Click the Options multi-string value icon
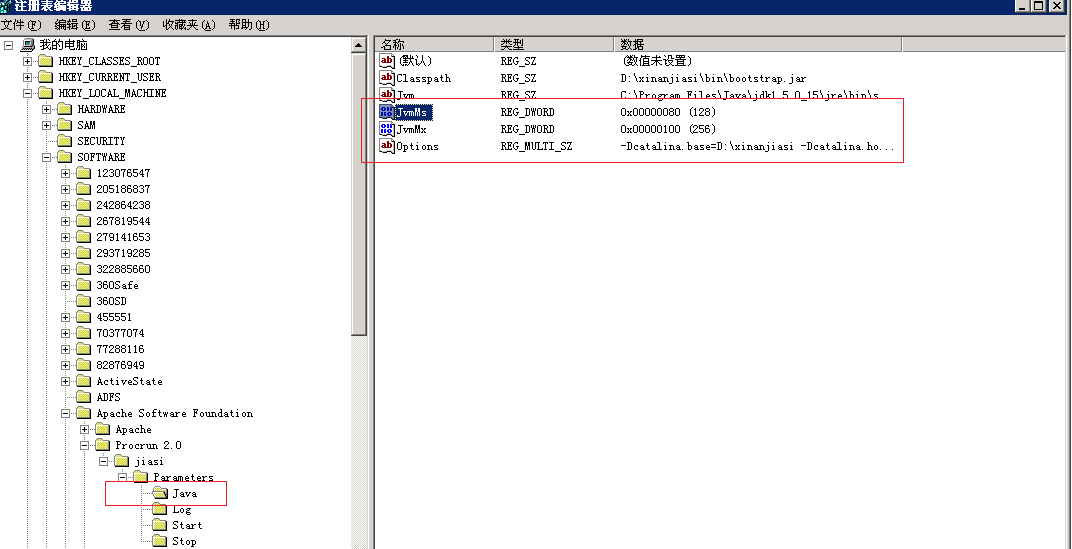Screen dimensions: 1072x549 coord(387,146)
